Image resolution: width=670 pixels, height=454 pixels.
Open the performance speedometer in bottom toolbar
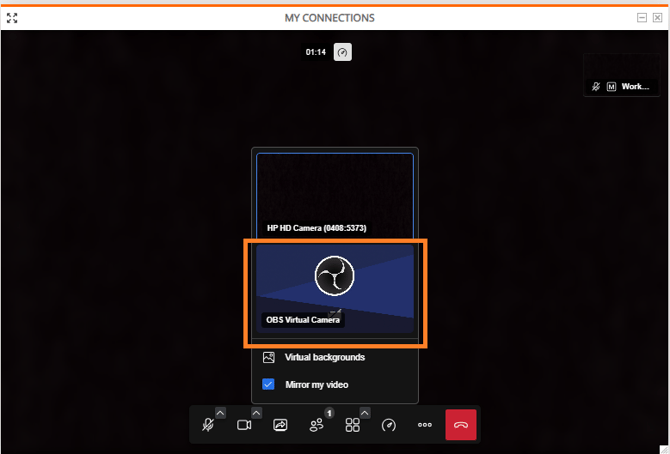point(389,425)
